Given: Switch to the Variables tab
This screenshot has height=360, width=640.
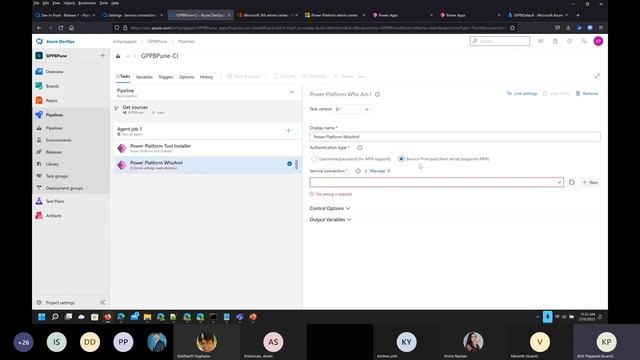Looking at the screenshot, I should (144, 77).
